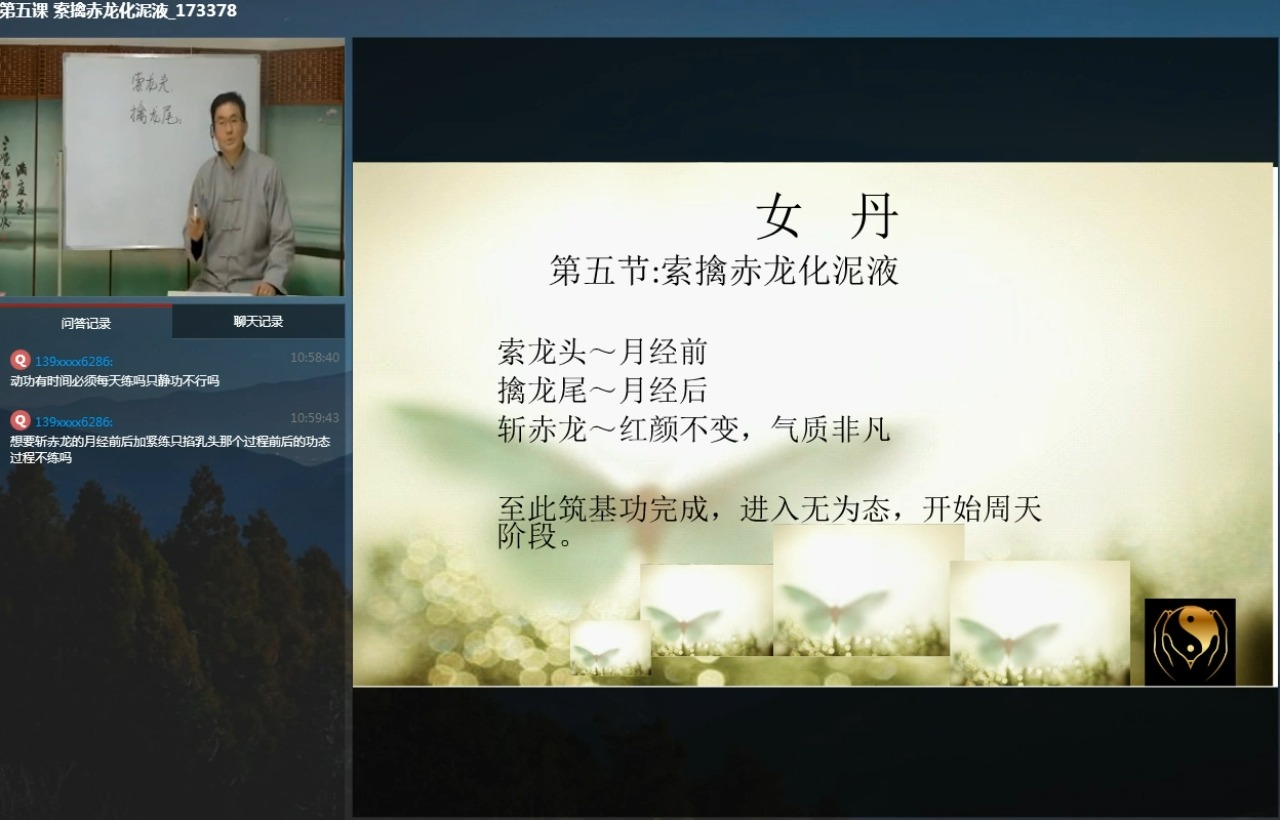
Task: Click slide line 斩赤龙～红颜不变，气质非凡
Action: 694,430
